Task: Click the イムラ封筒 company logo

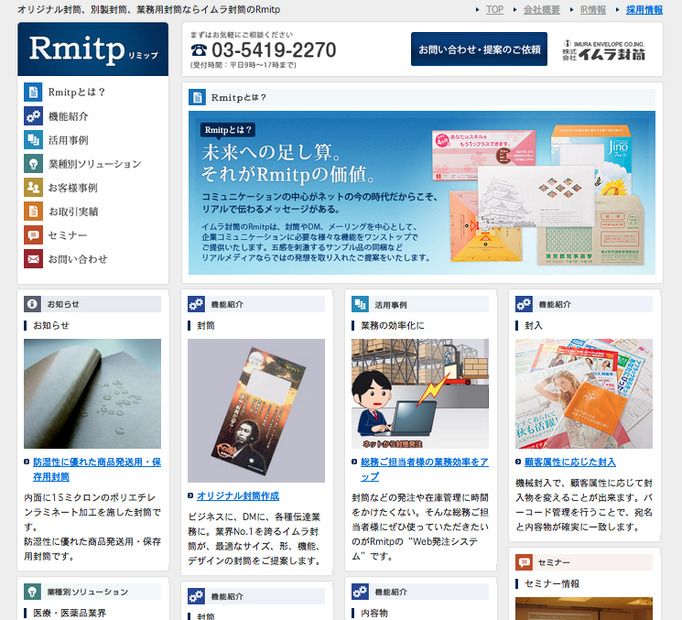Action: (x=604, y=50)
